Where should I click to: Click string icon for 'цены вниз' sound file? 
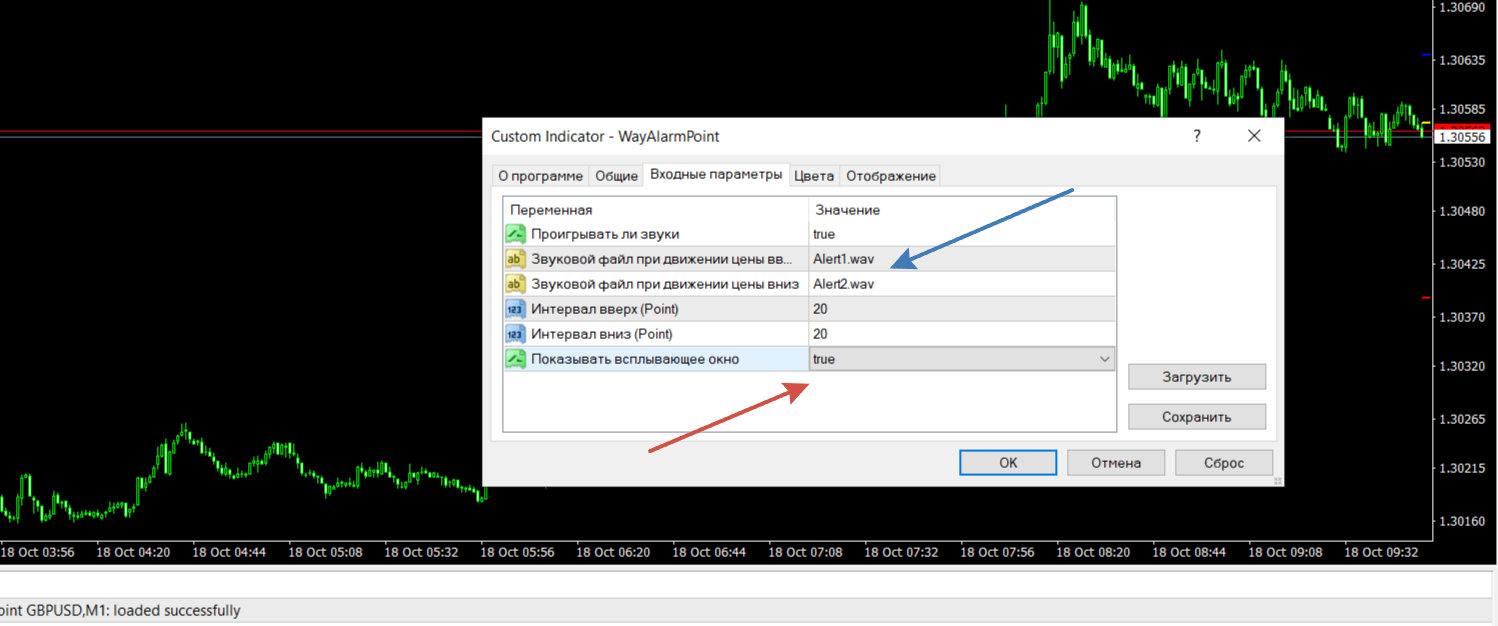pos(516,284)
